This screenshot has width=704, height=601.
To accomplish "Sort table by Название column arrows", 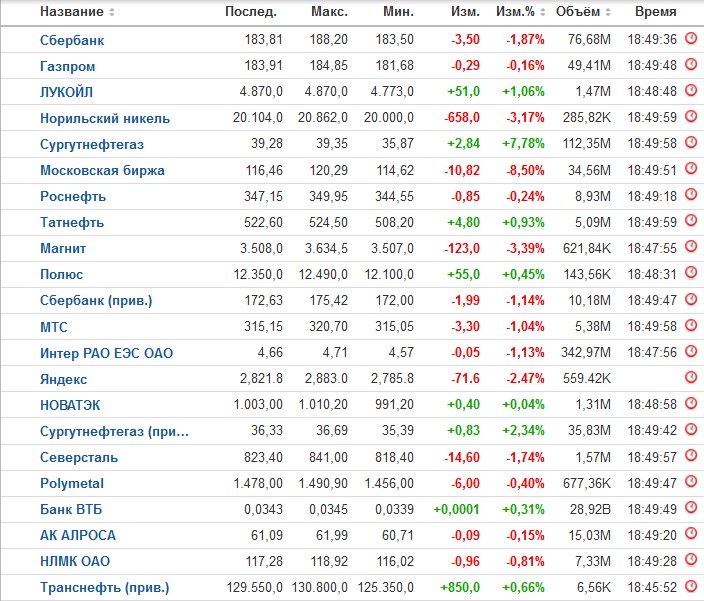I will [112, 12].
